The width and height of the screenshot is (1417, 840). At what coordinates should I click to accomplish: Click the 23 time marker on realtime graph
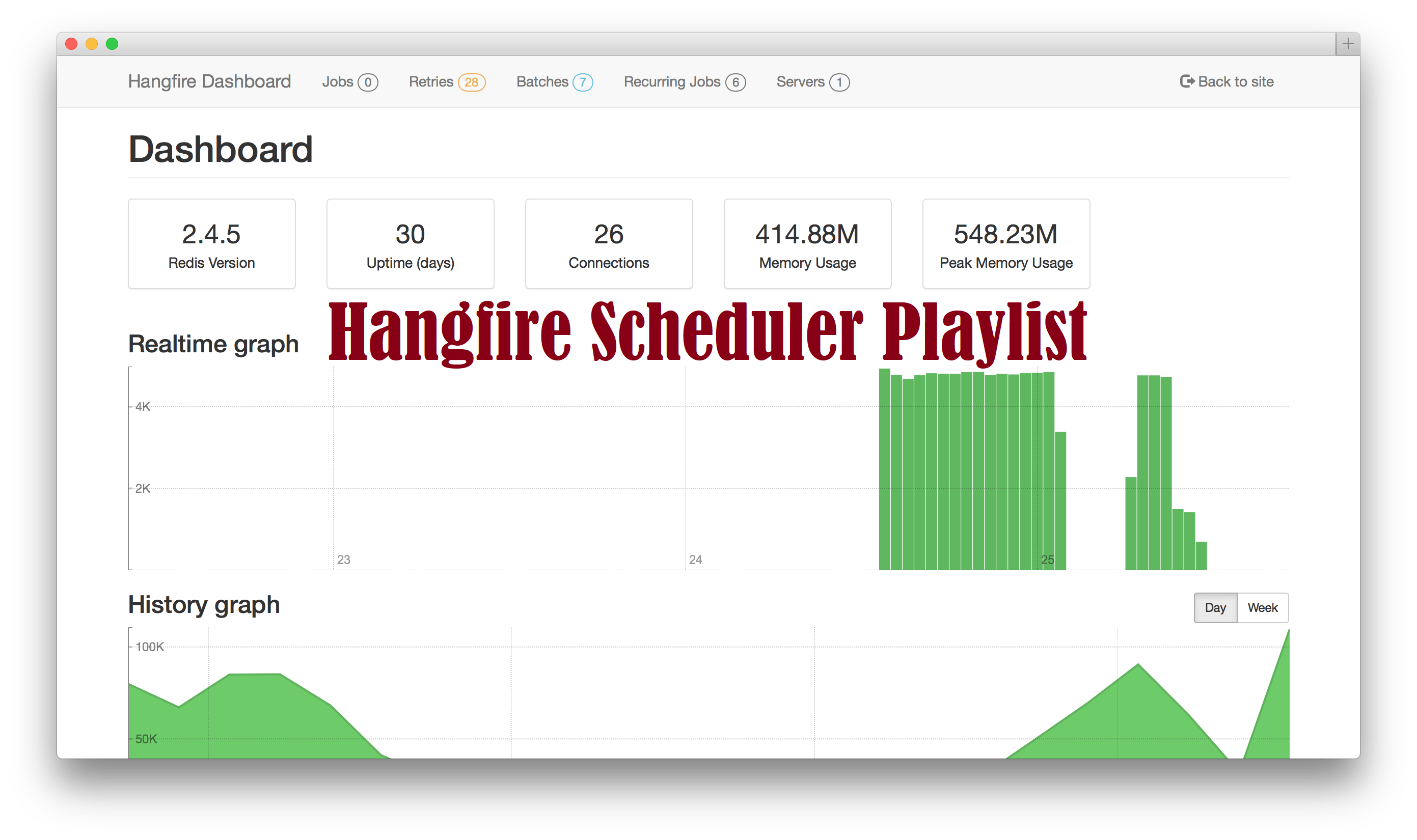pyautogui.click(x=344, y=559)
